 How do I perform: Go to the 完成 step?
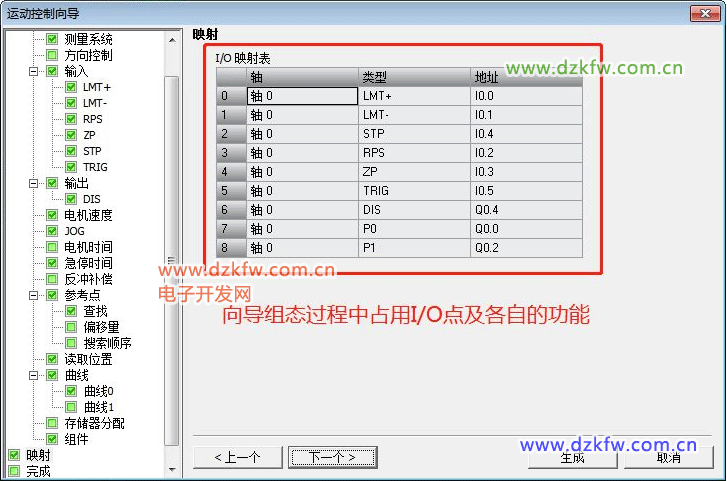[38, 471]
